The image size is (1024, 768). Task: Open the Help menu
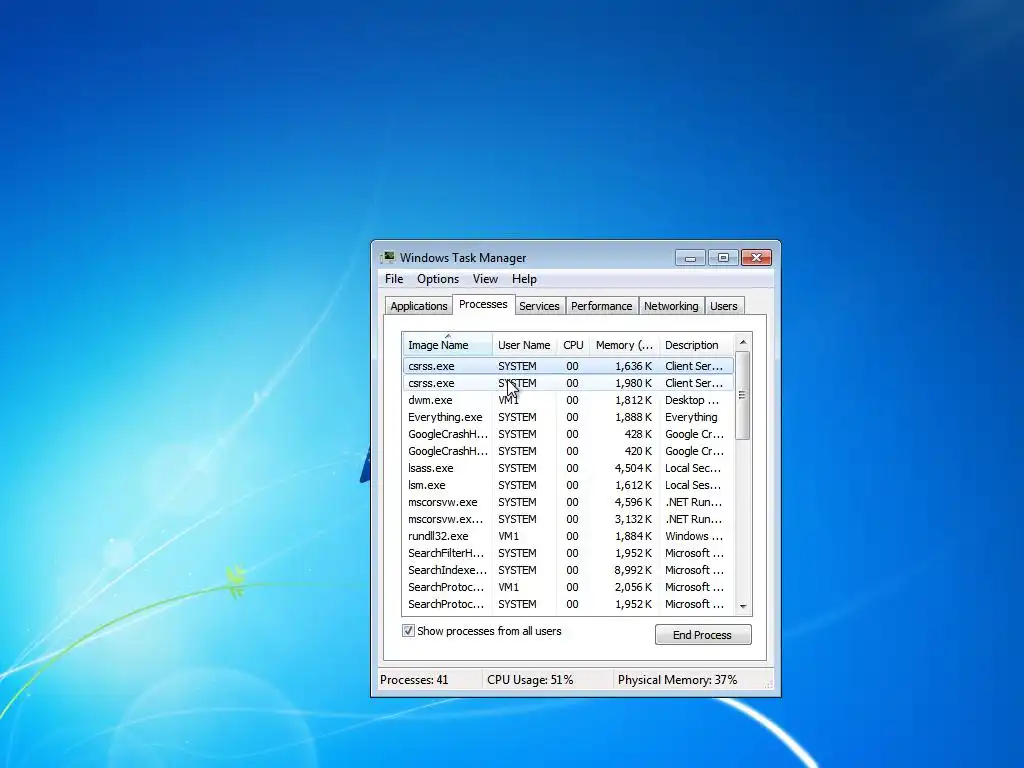tap(524, 279)
